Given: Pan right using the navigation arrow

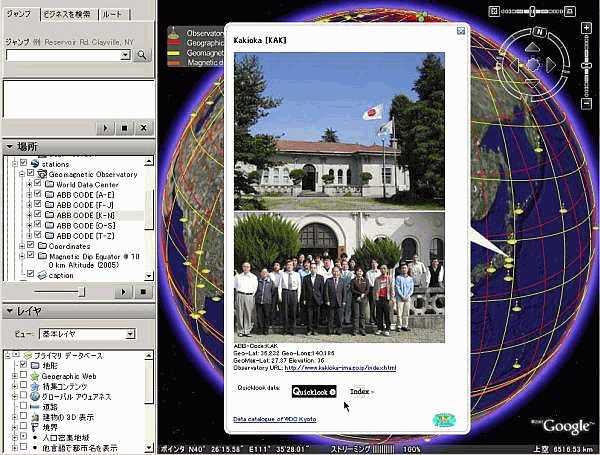Looking at the screenshot, I should tap(550, 65).
